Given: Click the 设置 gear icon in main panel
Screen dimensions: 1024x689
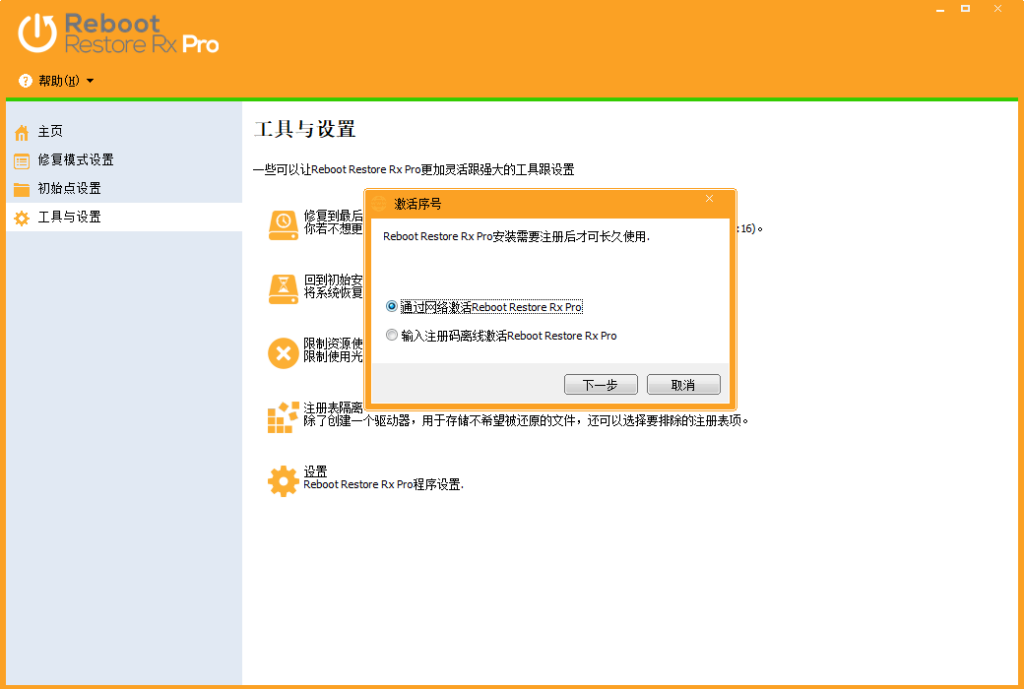Looking at the screenshot, I should tap(284, 480).
